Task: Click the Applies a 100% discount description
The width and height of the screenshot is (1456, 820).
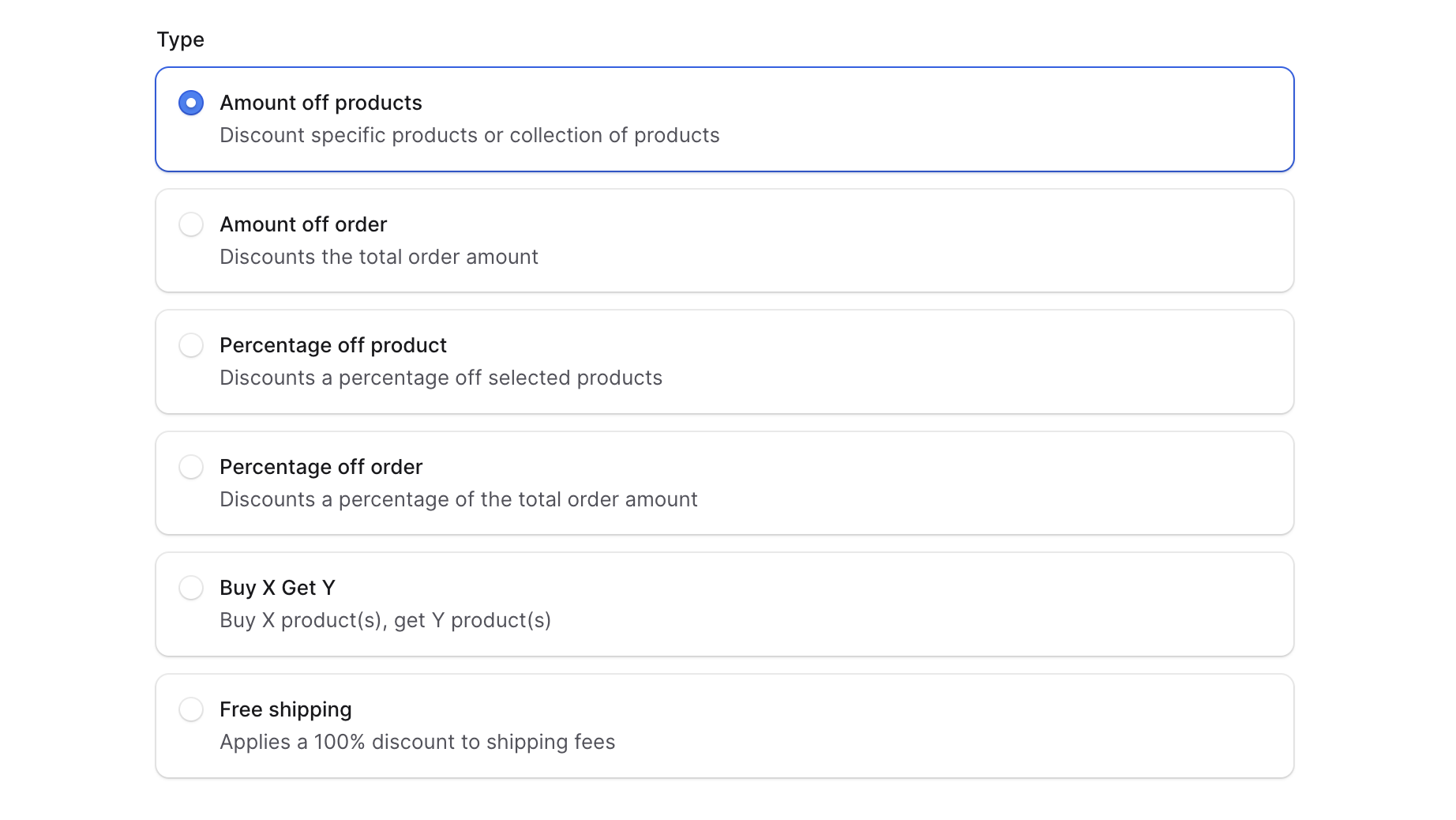Action: click(x=418, y=742)
